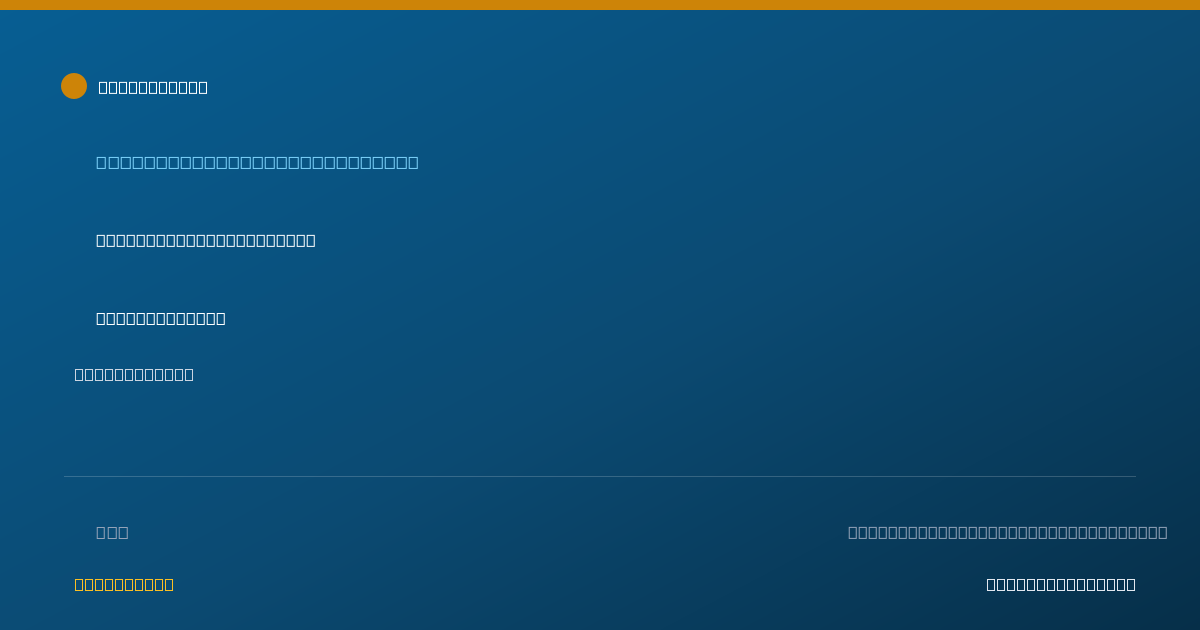Click the white footer text beneath gray line

[x=1061, y=584]
